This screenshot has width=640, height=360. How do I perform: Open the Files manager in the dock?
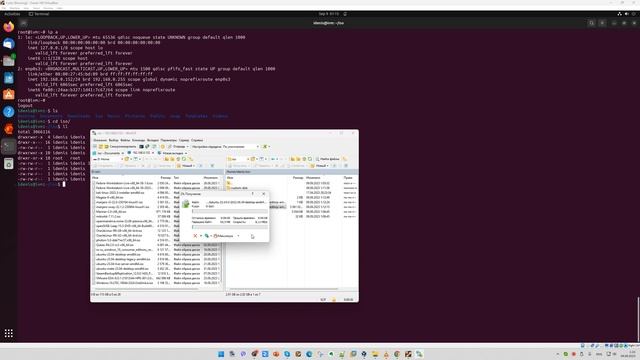[9, 61]
